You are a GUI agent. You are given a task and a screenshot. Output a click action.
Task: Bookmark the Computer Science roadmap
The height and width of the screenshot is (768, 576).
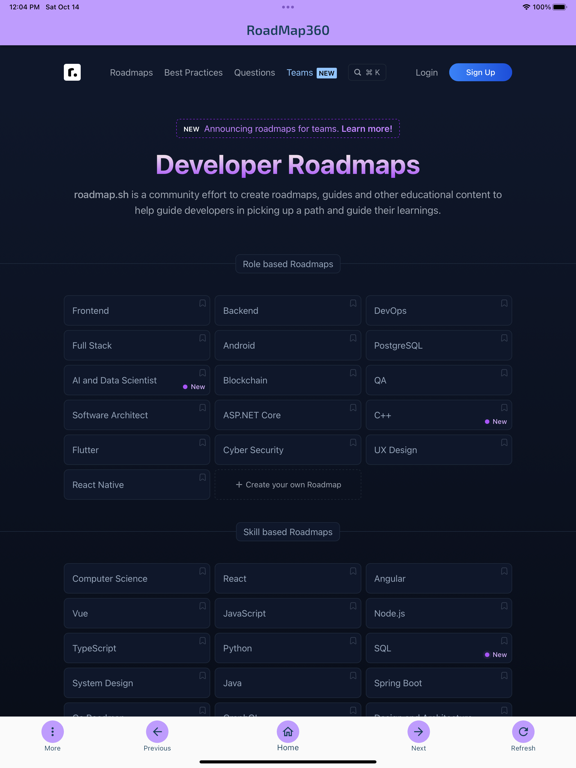(x=202, y=571)
